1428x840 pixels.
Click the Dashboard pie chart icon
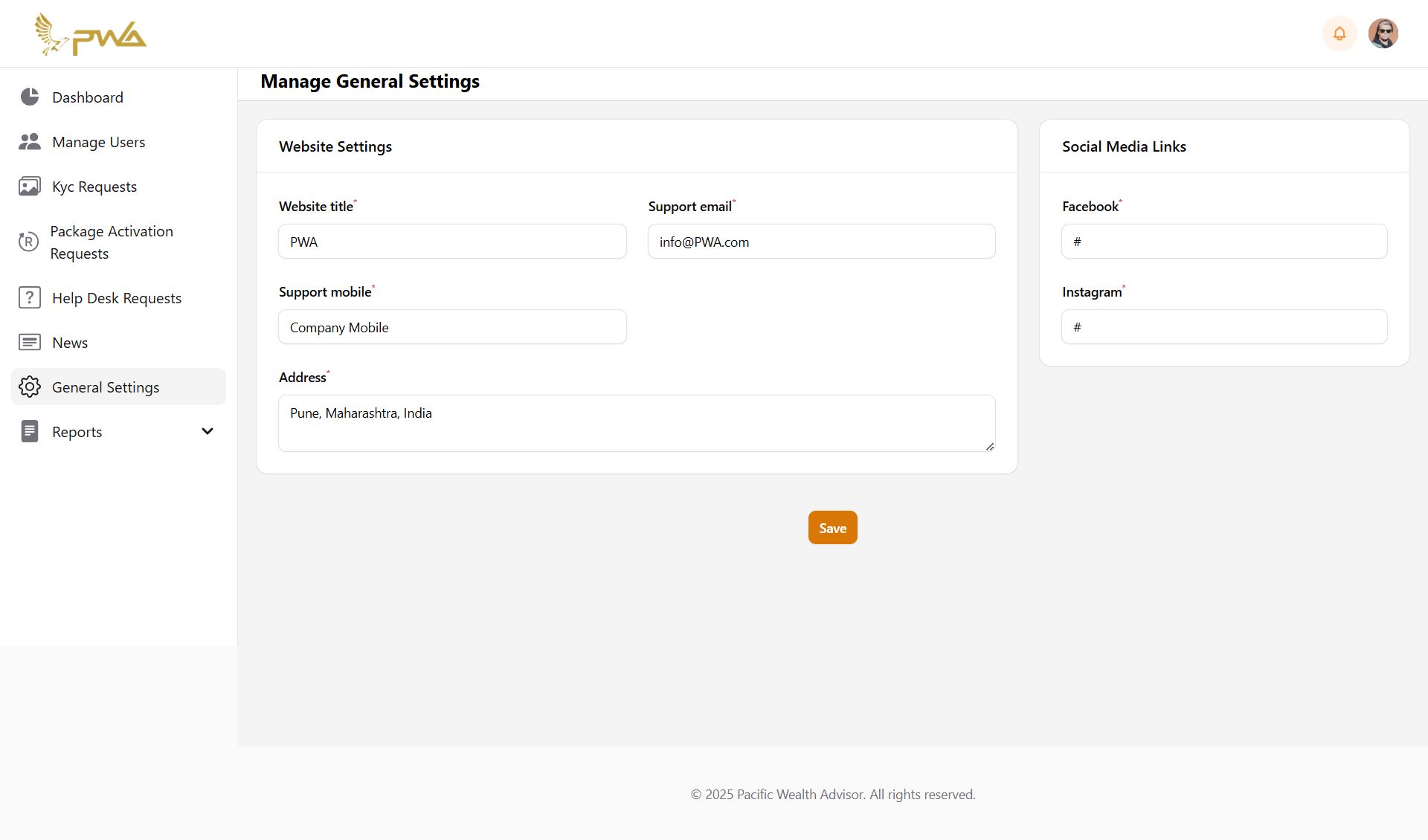30,97
